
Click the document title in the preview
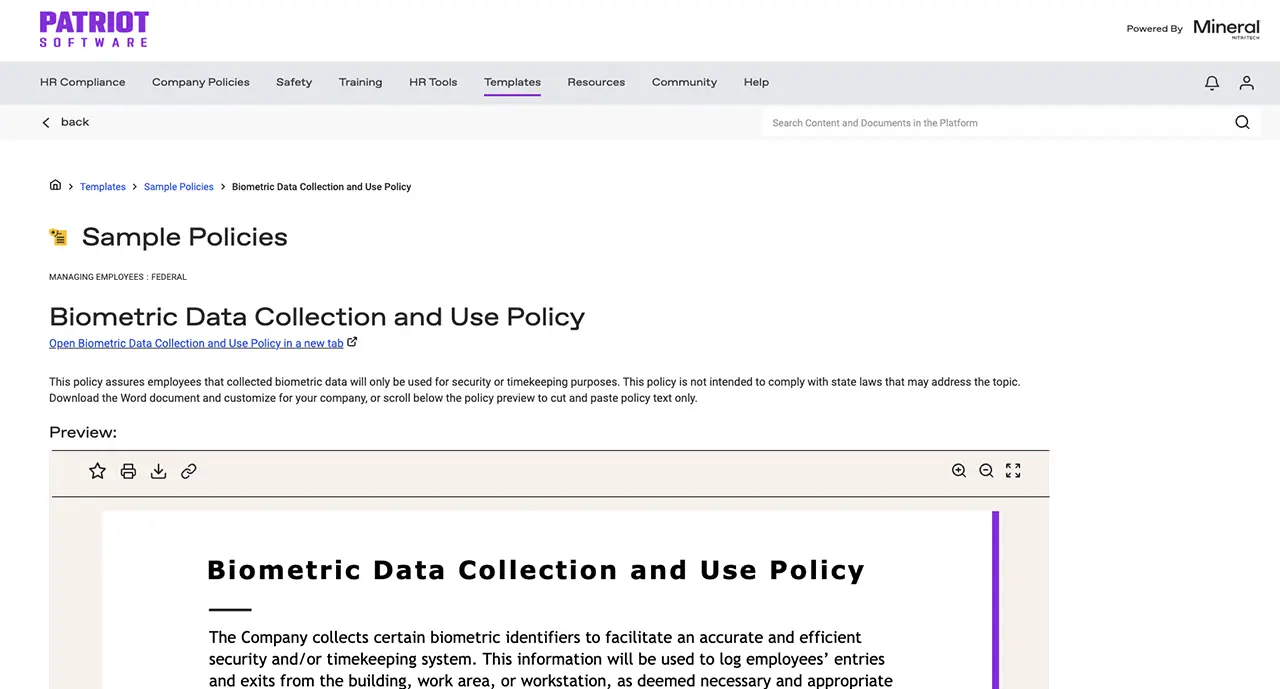pos(536,570)
